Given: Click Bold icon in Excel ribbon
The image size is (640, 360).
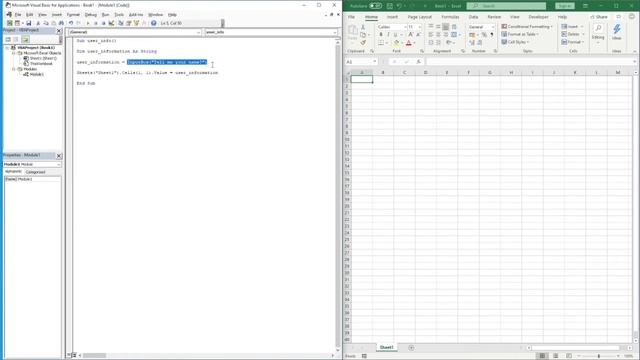Looking at the screenshot, I should tap(381, 35).
